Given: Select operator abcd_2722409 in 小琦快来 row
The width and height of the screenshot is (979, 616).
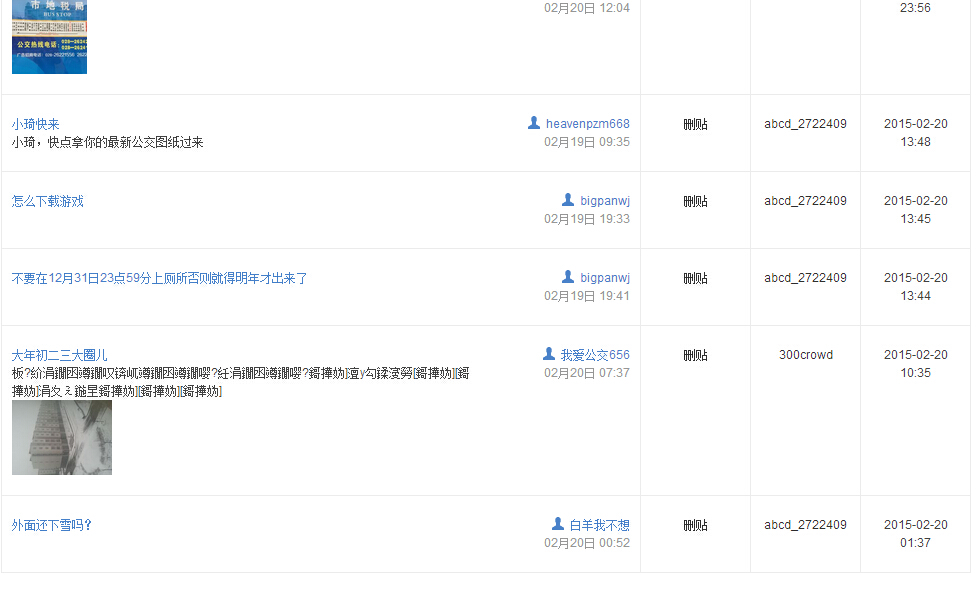Looking at the screenshot, I should (805, 124).
